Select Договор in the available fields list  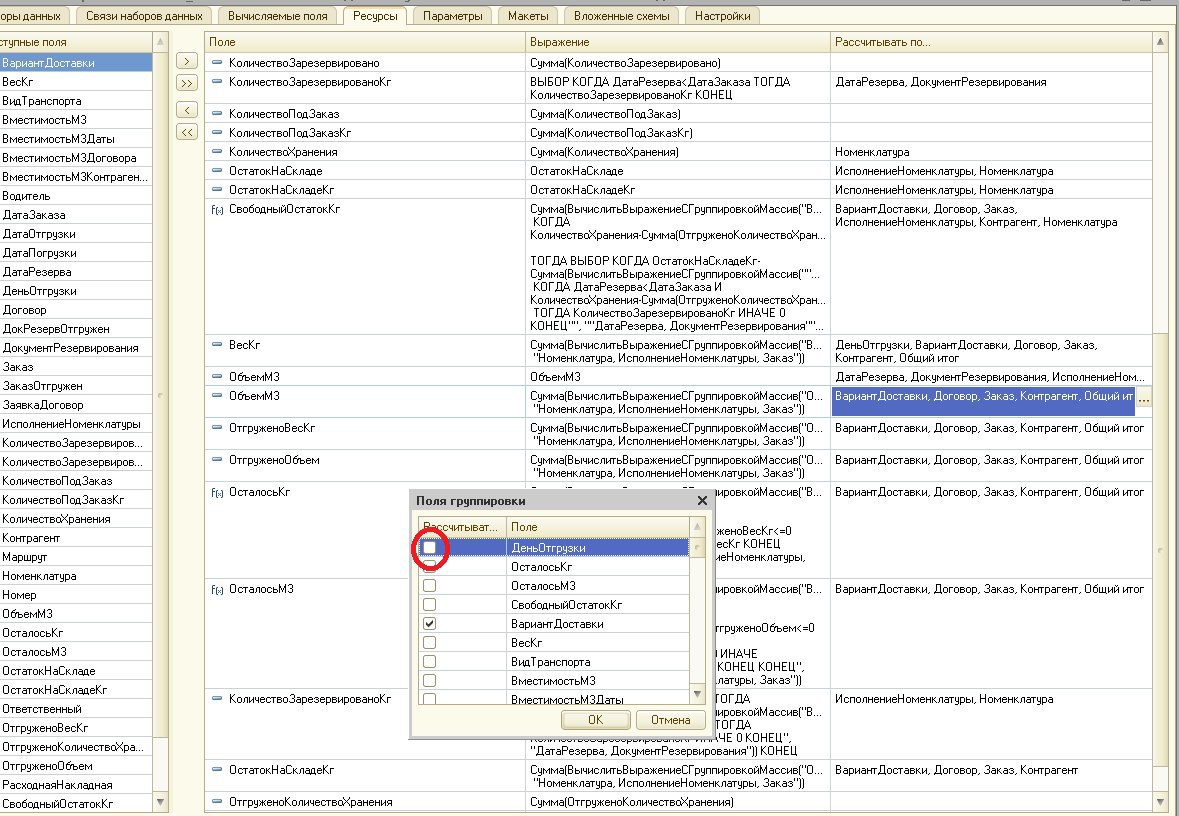click(x=76, y=310)
